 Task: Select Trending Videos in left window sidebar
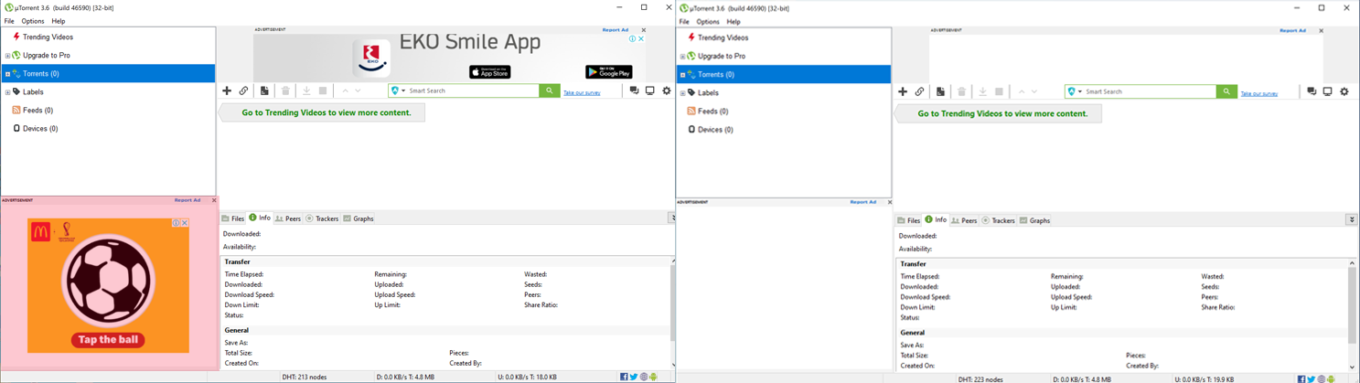pyautogui.click(x=48, y=37)
